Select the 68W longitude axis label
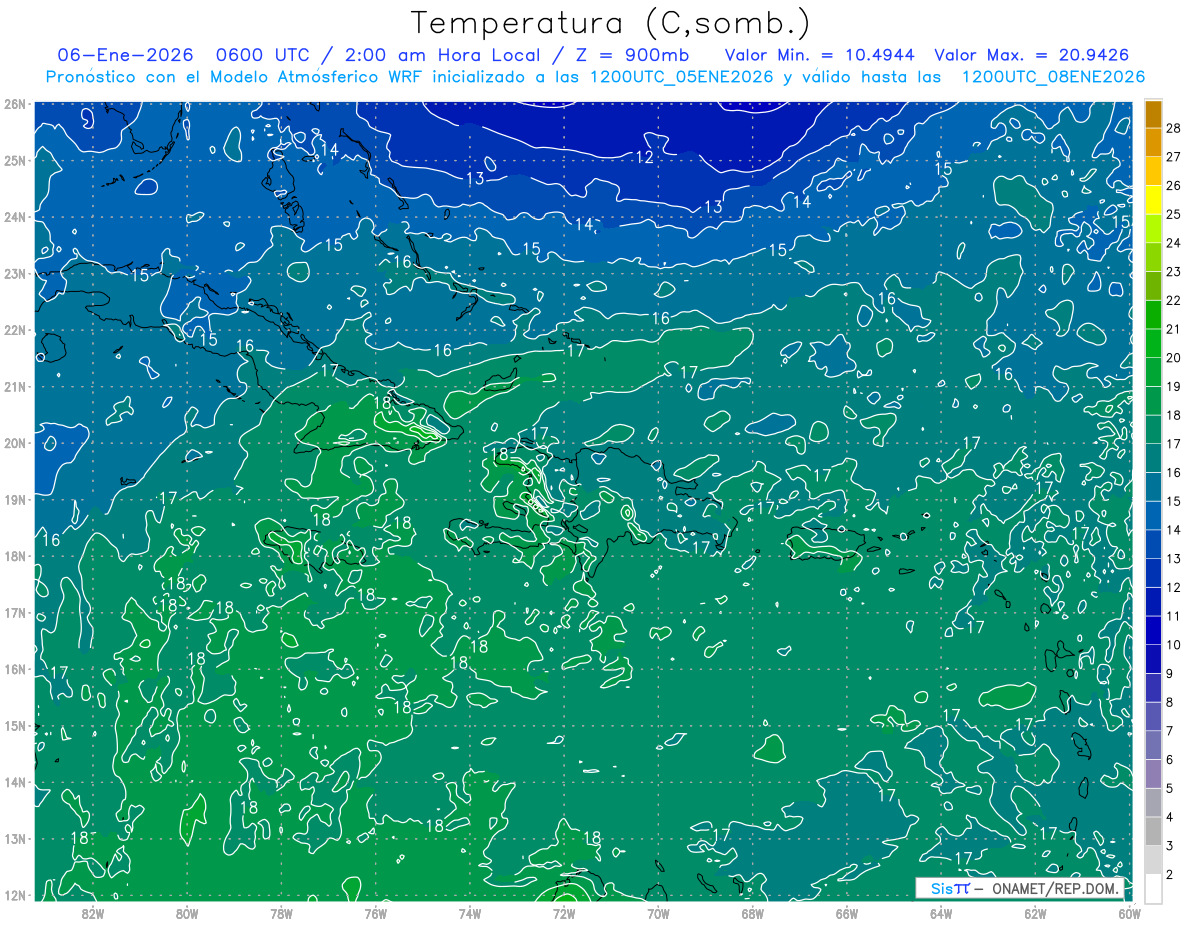Screen dimensions: 1200x927 (752, 913)
